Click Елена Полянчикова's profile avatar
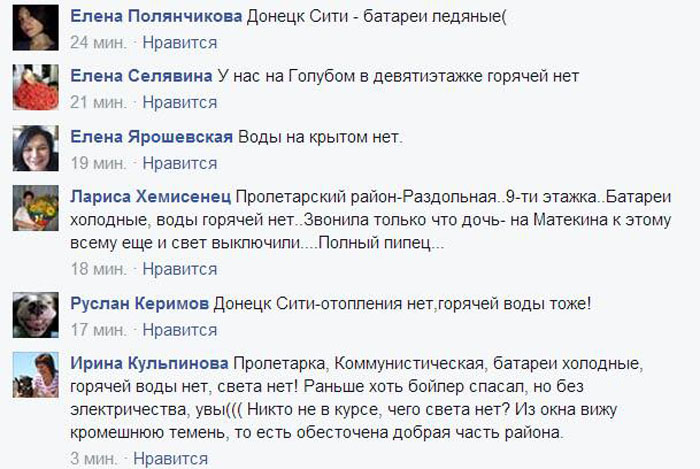 click(35, 27)
